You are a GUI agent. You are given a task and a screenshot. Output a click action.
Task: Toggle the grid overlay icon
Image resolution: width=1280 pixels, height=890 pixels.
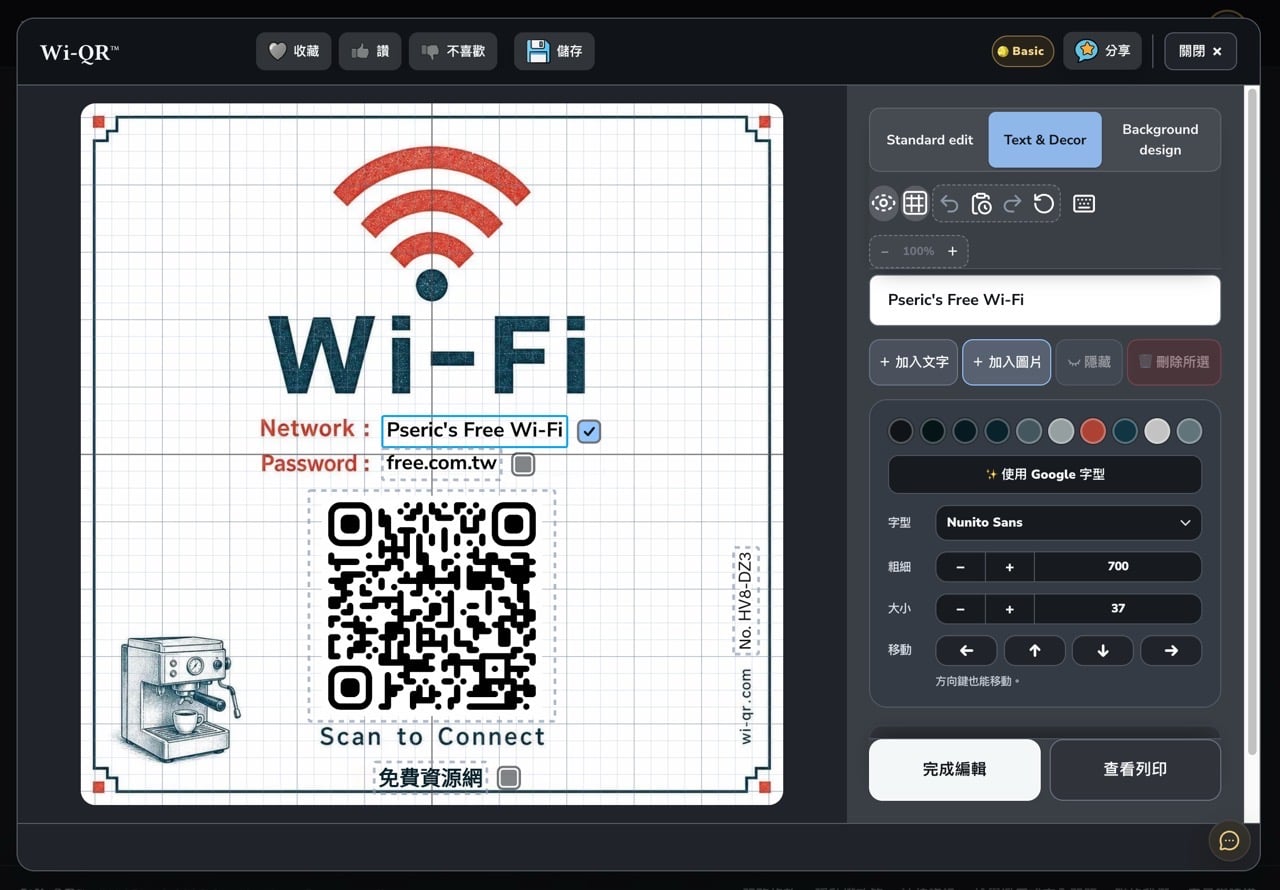pos(915,204)
